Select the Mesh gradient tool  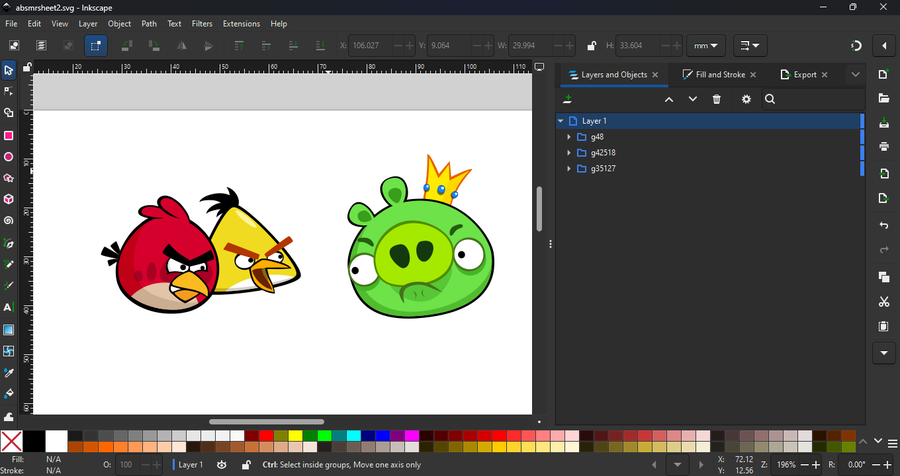pos(9,351)
